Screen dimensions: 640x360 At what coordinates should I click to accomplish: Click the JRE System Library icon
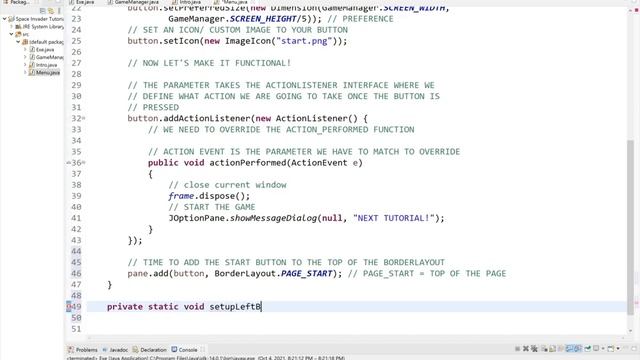pos(18,27)
